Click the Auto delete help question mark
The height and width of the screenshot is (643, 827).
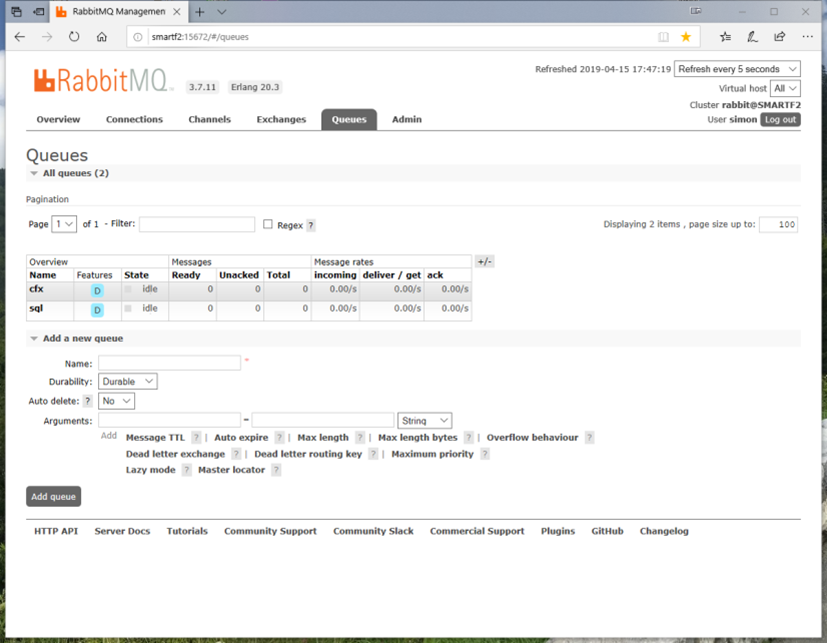pos(88,401)
